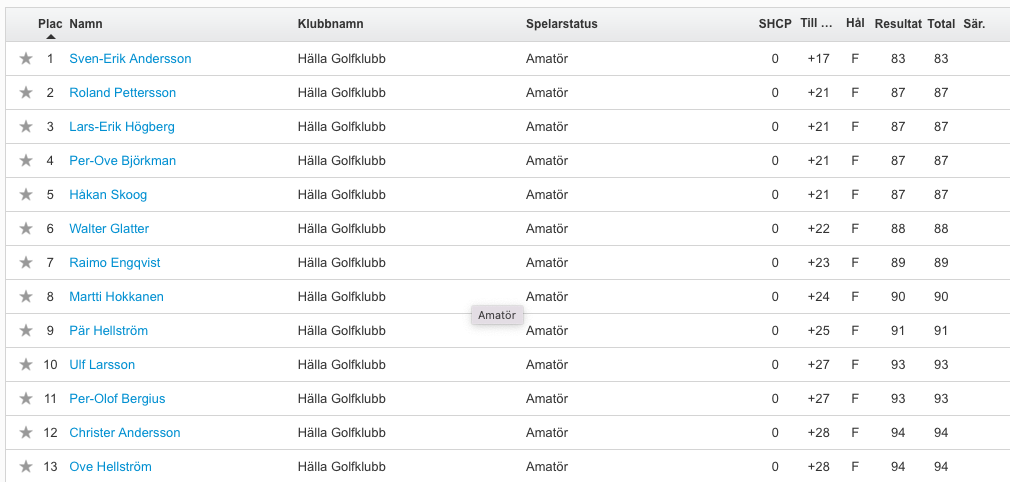This screenshot has width=1010, height=482.
Task: Click the Spelarstatus column header
Action: 562,24
